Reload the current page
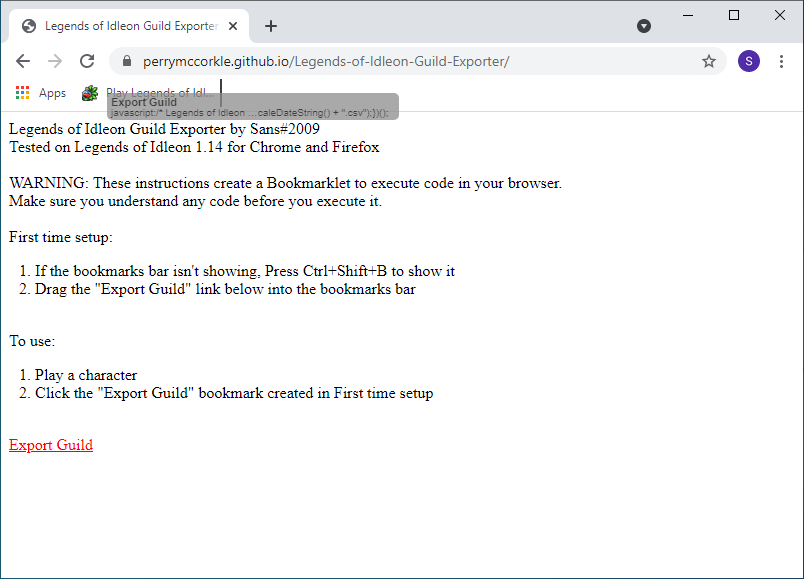The image size is (804, 579). tap(87, 61)
